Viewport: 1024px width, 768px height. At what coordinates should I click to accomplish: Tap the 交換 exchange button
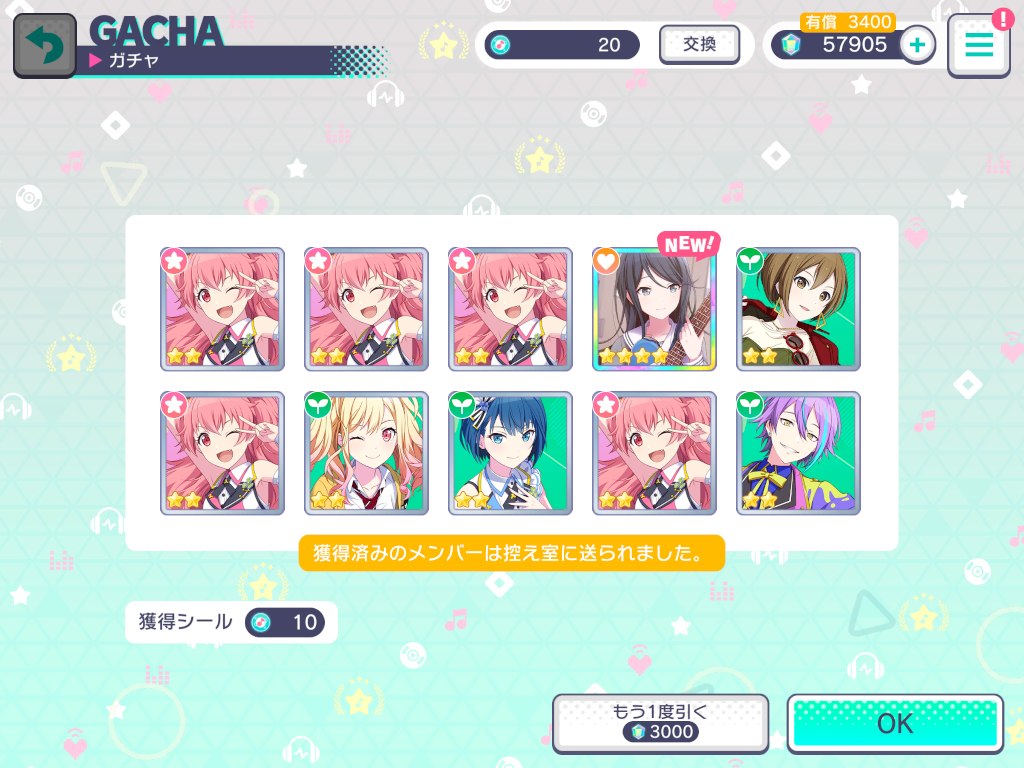pos(699,44)
